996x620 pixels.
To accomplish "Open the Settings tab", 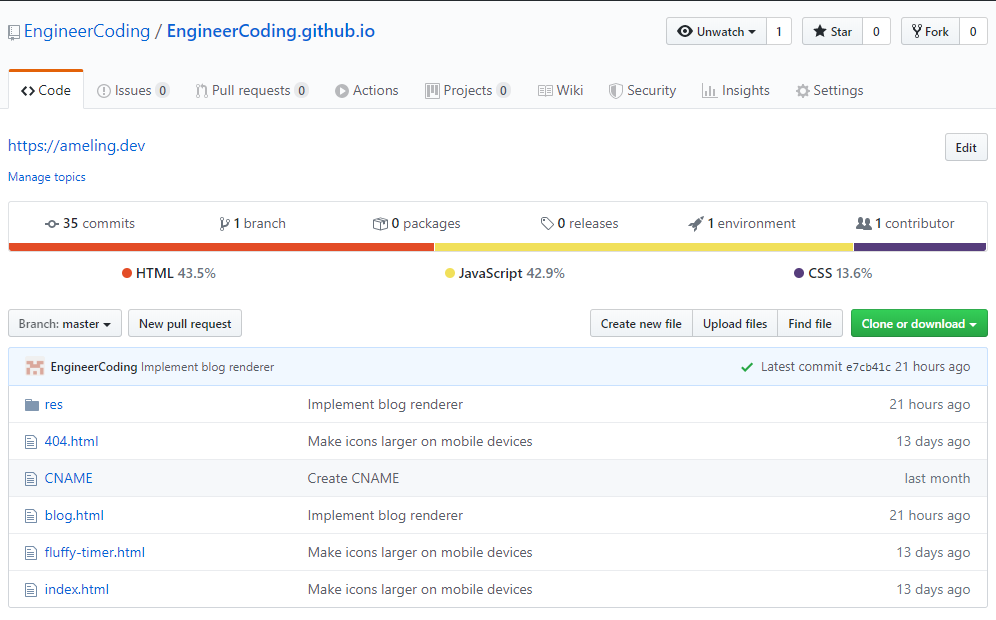I will pos(829,91).
